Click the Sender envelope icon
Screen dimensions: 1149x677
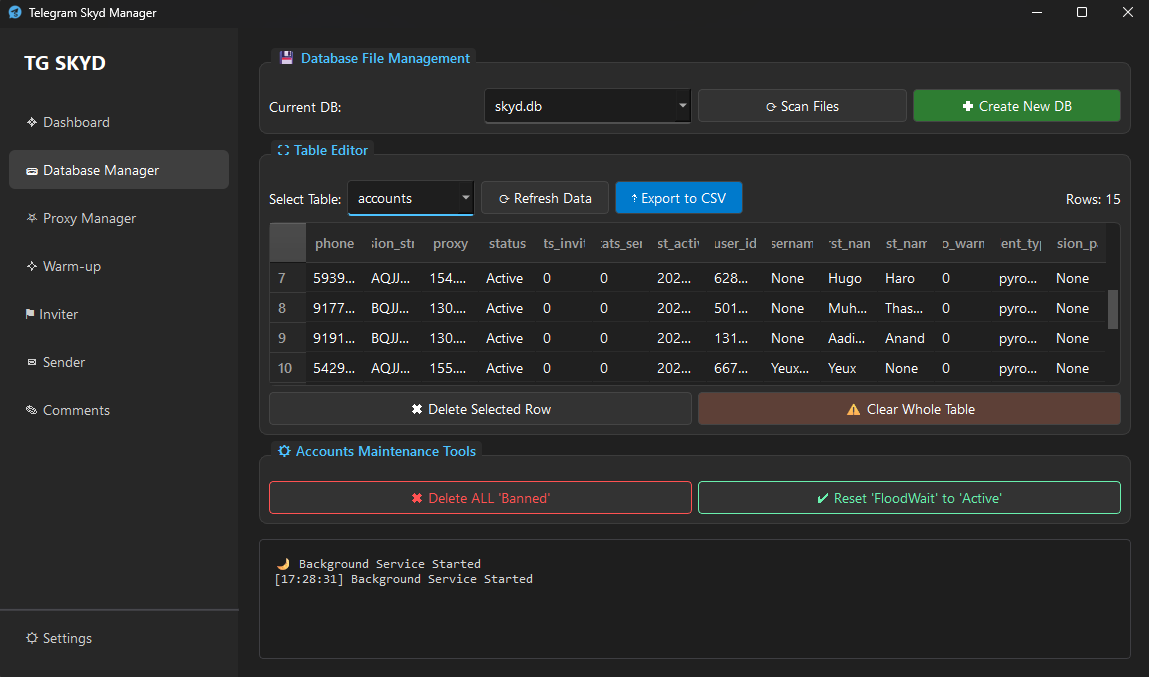pos(32,363)
